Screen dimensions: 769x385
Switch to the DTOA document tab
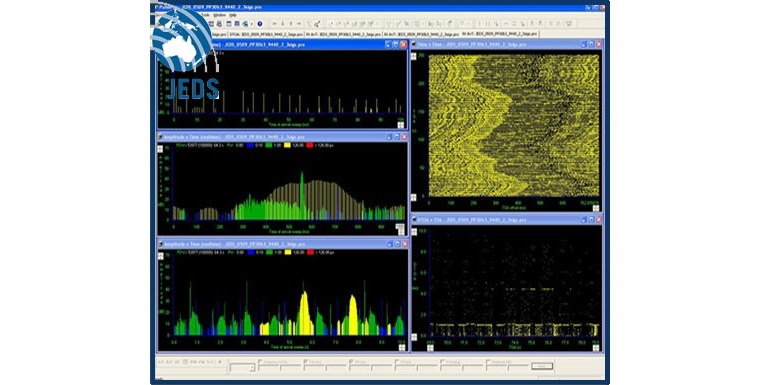pyautogui.click(x=265, y=34)
